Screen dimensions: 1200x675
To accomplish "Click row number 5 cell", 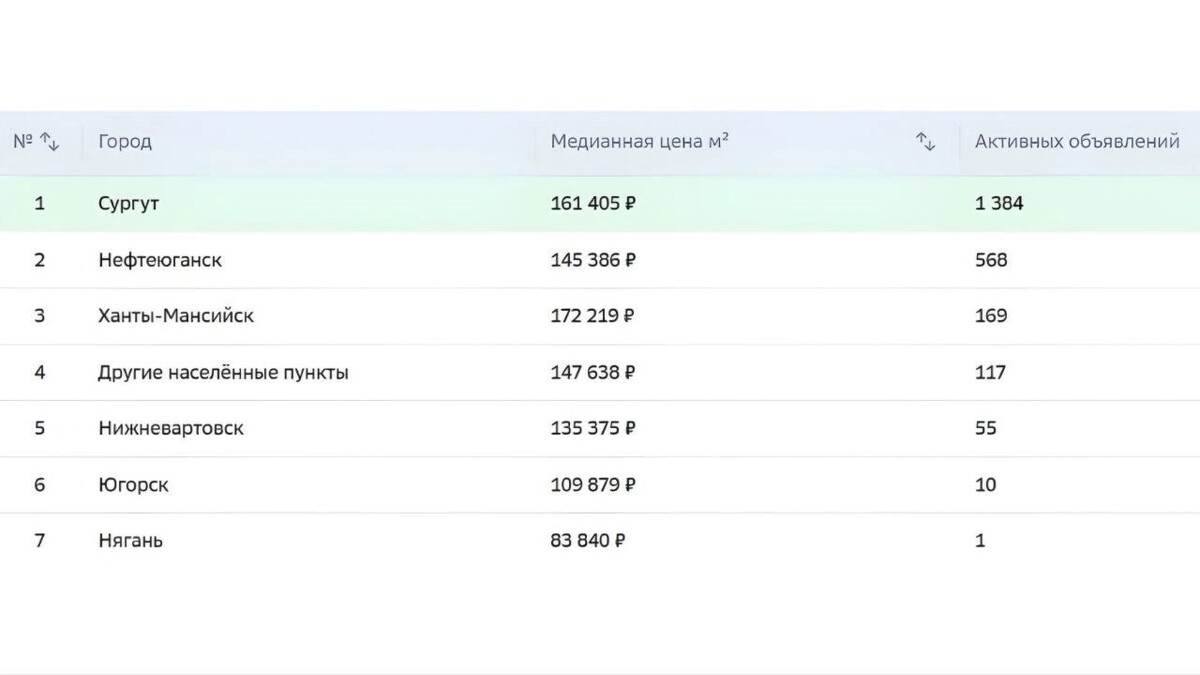I will (x=40, y=429).
